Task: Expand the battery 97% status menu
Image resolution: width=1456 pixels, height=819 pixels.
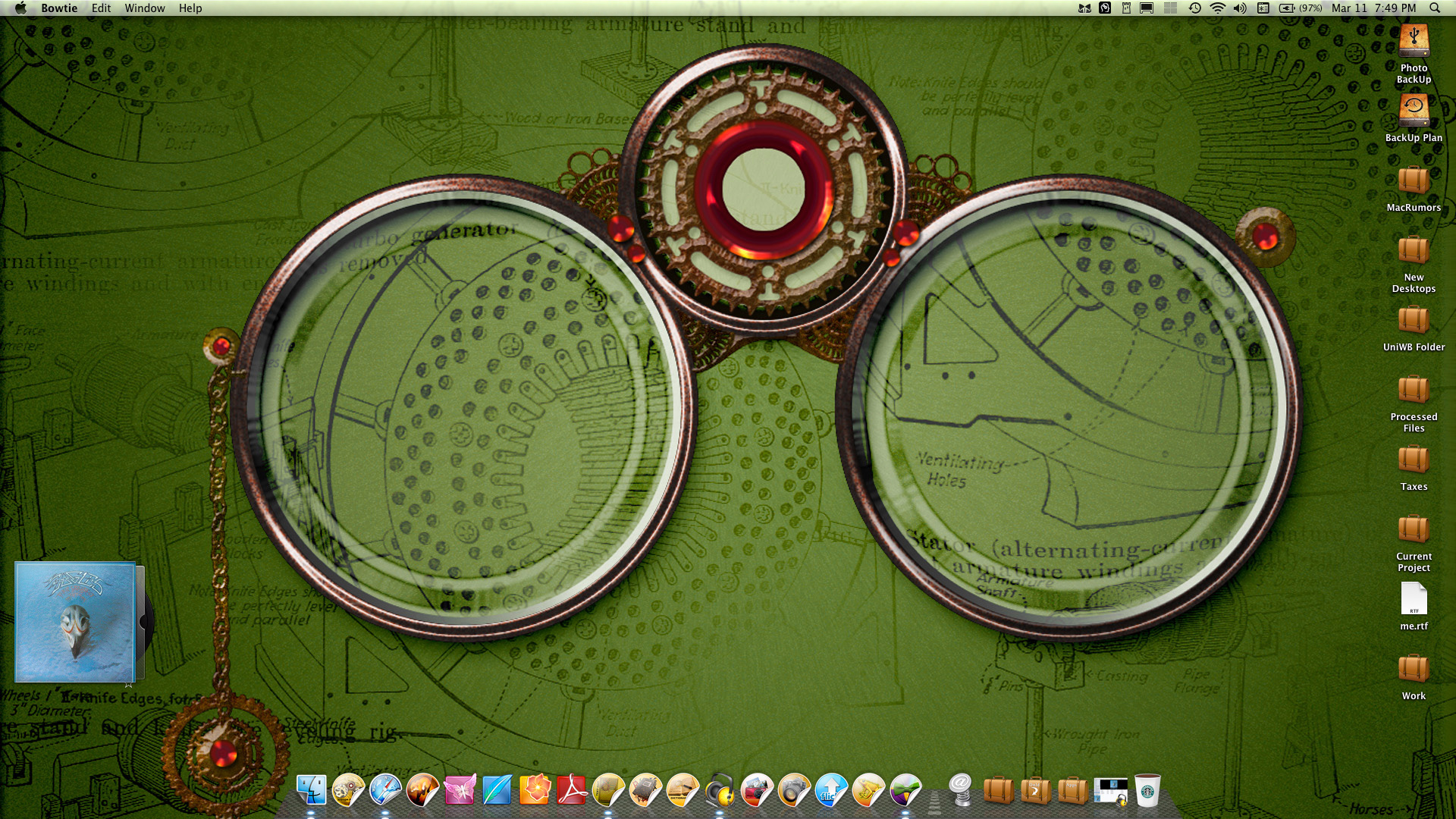Action: tap(1300, 8)
